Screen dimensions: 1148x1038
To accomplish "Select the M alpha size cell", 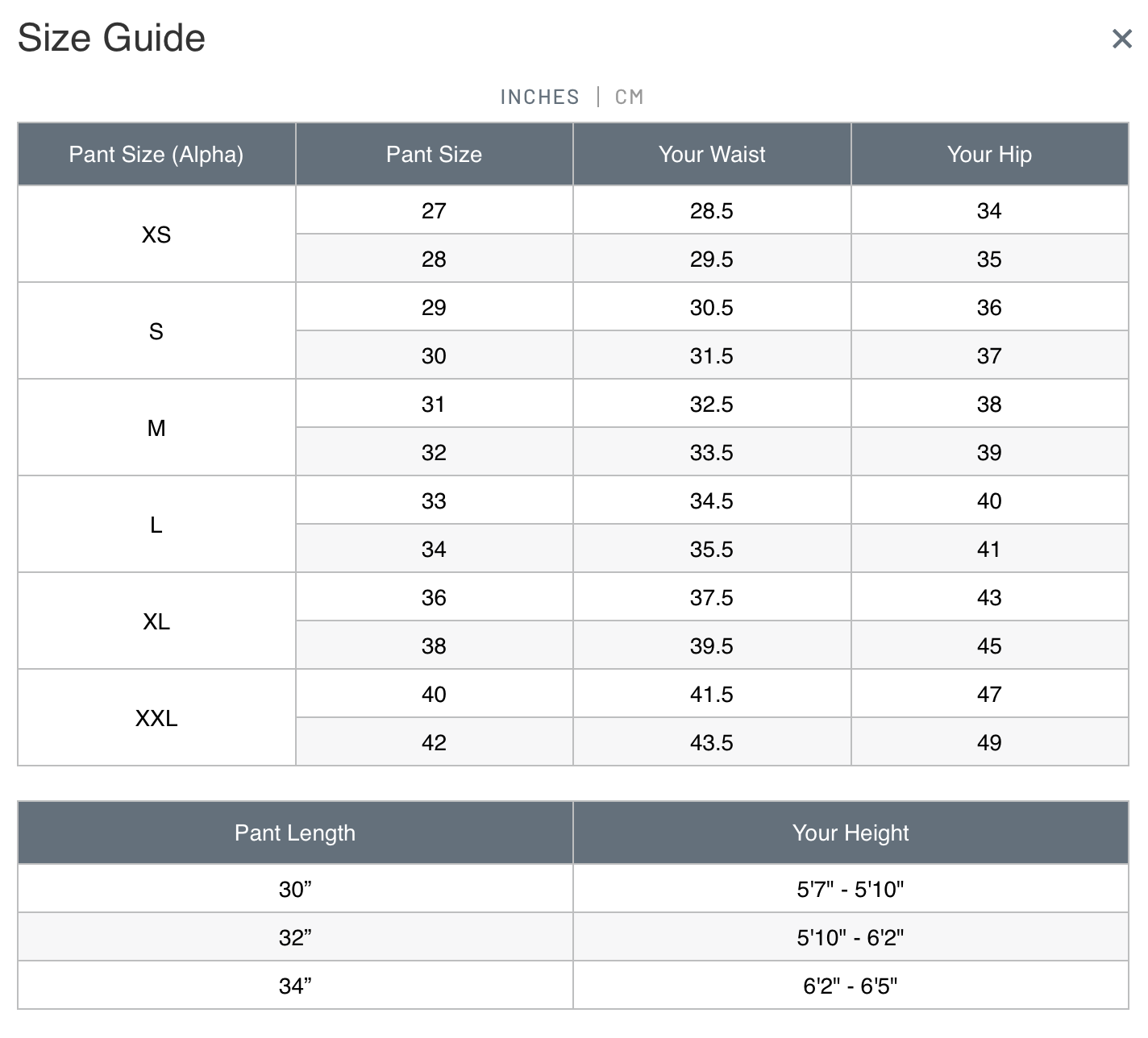I will tap(156, 428).
